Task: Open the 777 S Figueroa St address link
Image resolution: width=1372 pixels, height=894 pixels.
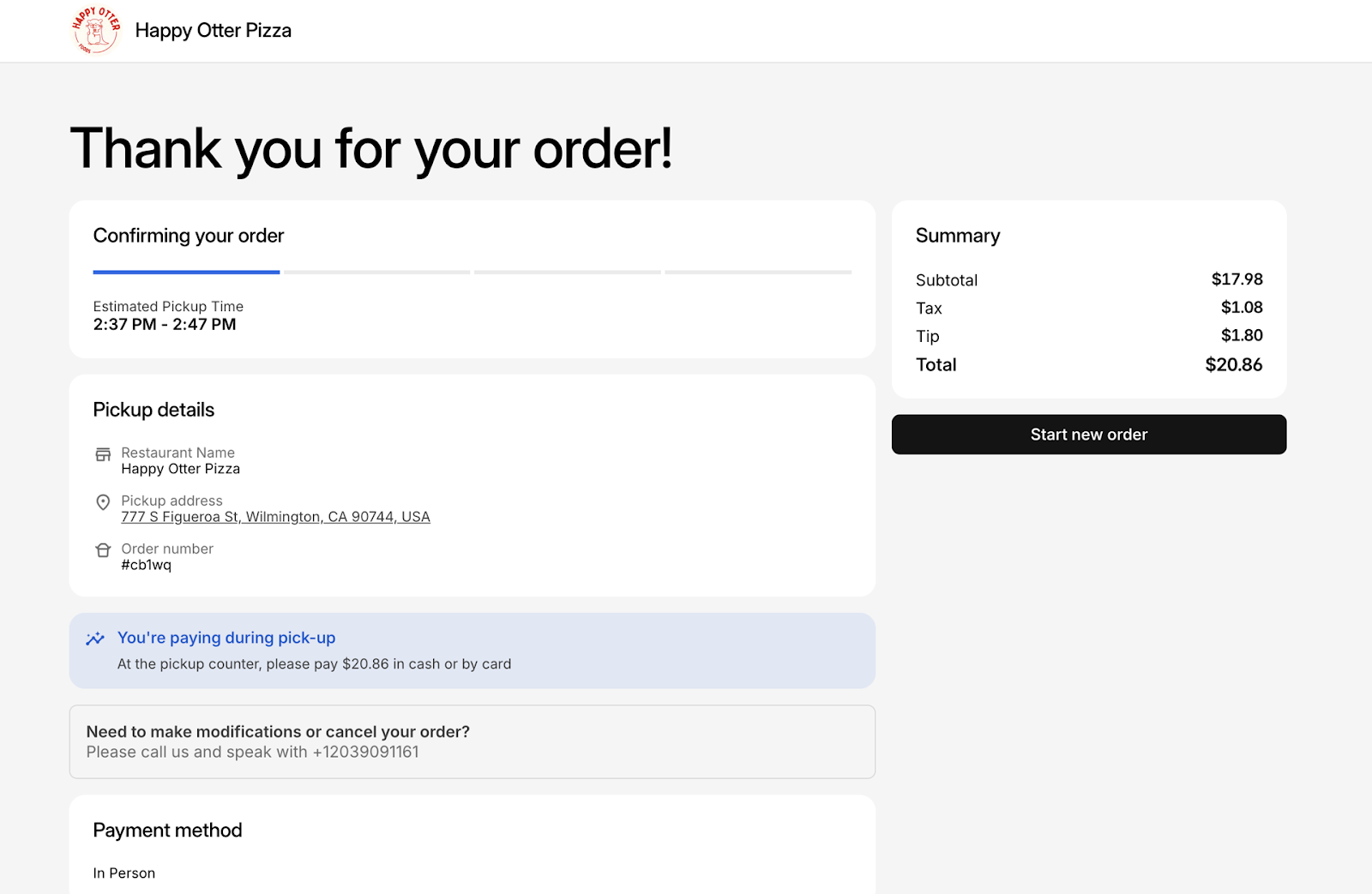Action: tap(275, 517)
